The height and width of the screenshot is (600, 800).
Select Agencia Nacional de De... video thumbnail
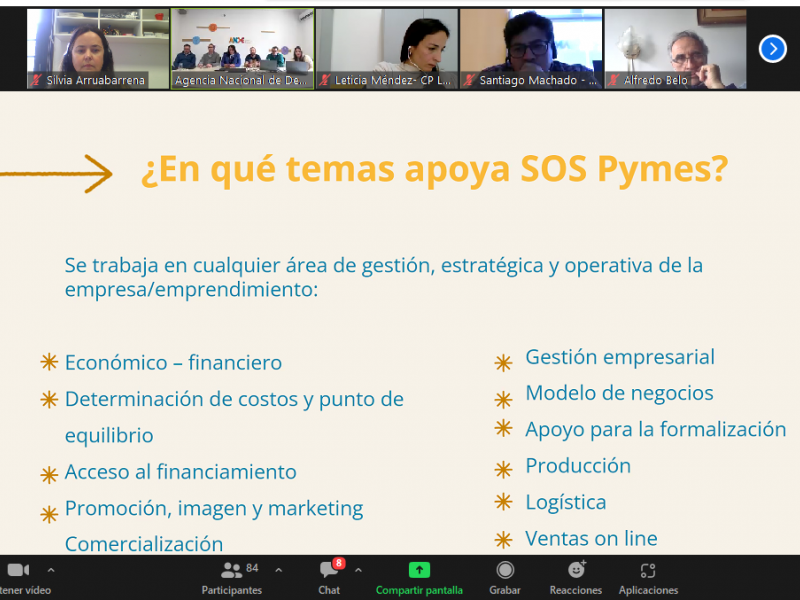click(x=242, y=49)
